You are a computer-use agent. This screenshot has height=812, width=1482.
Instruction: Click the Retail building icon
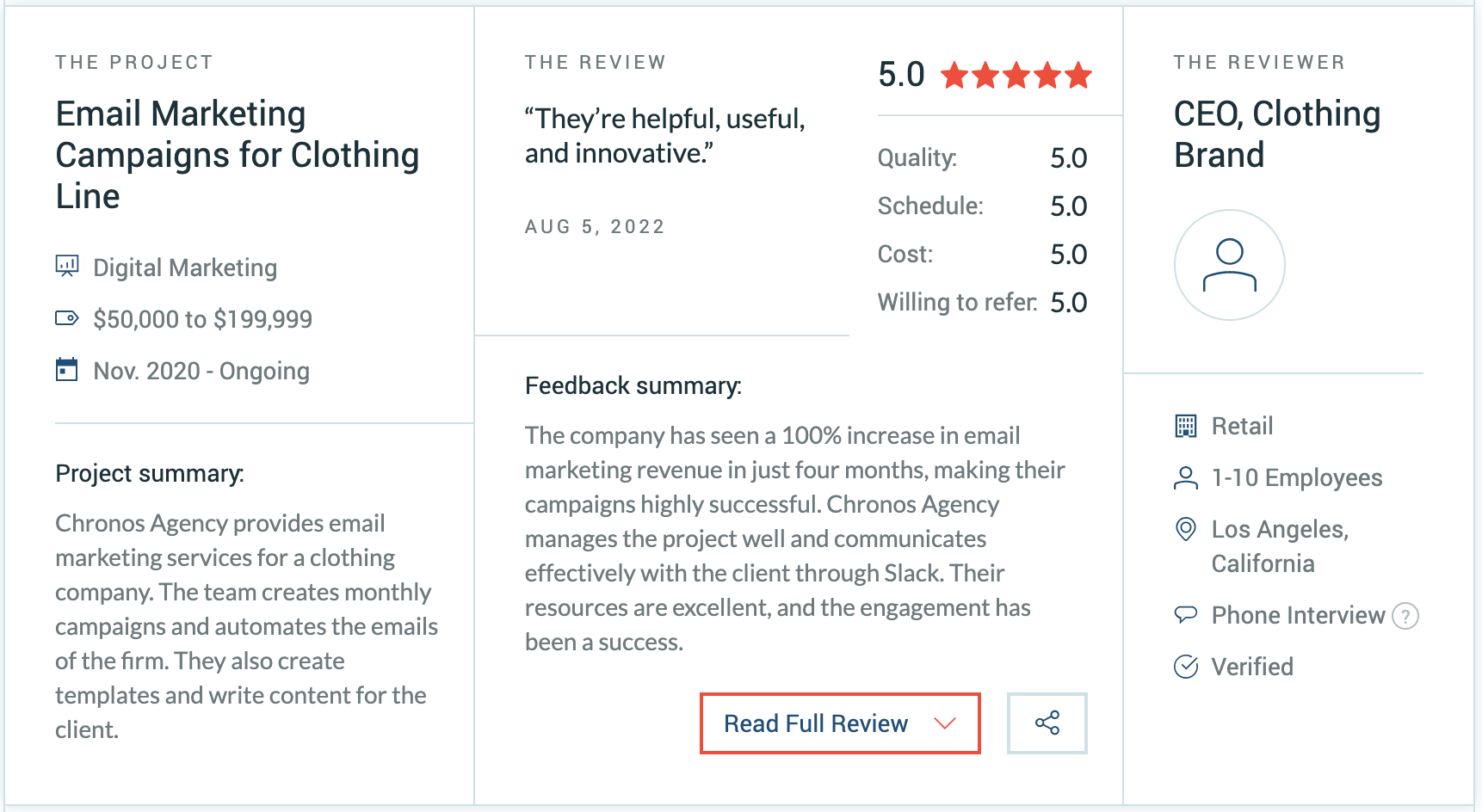pos(1186,426)
